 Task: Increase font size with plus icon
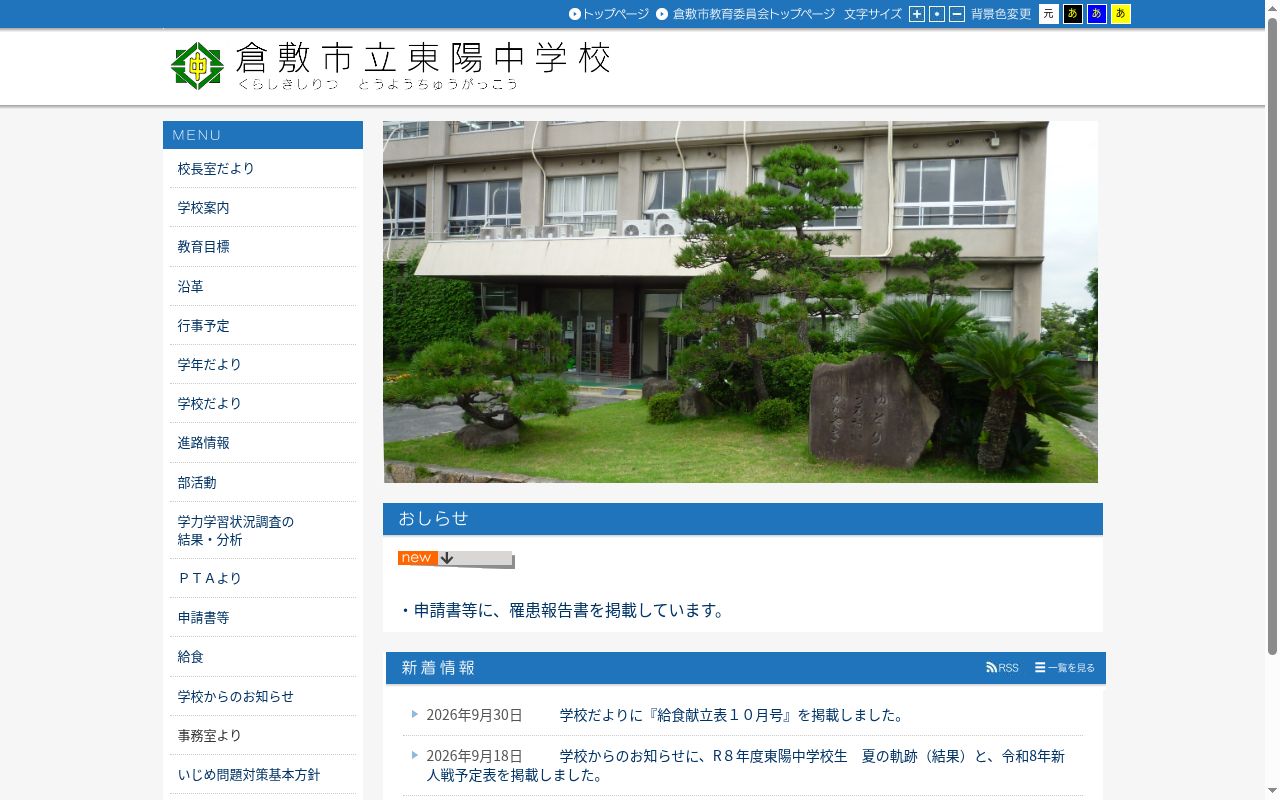click(x=917, y=14)
